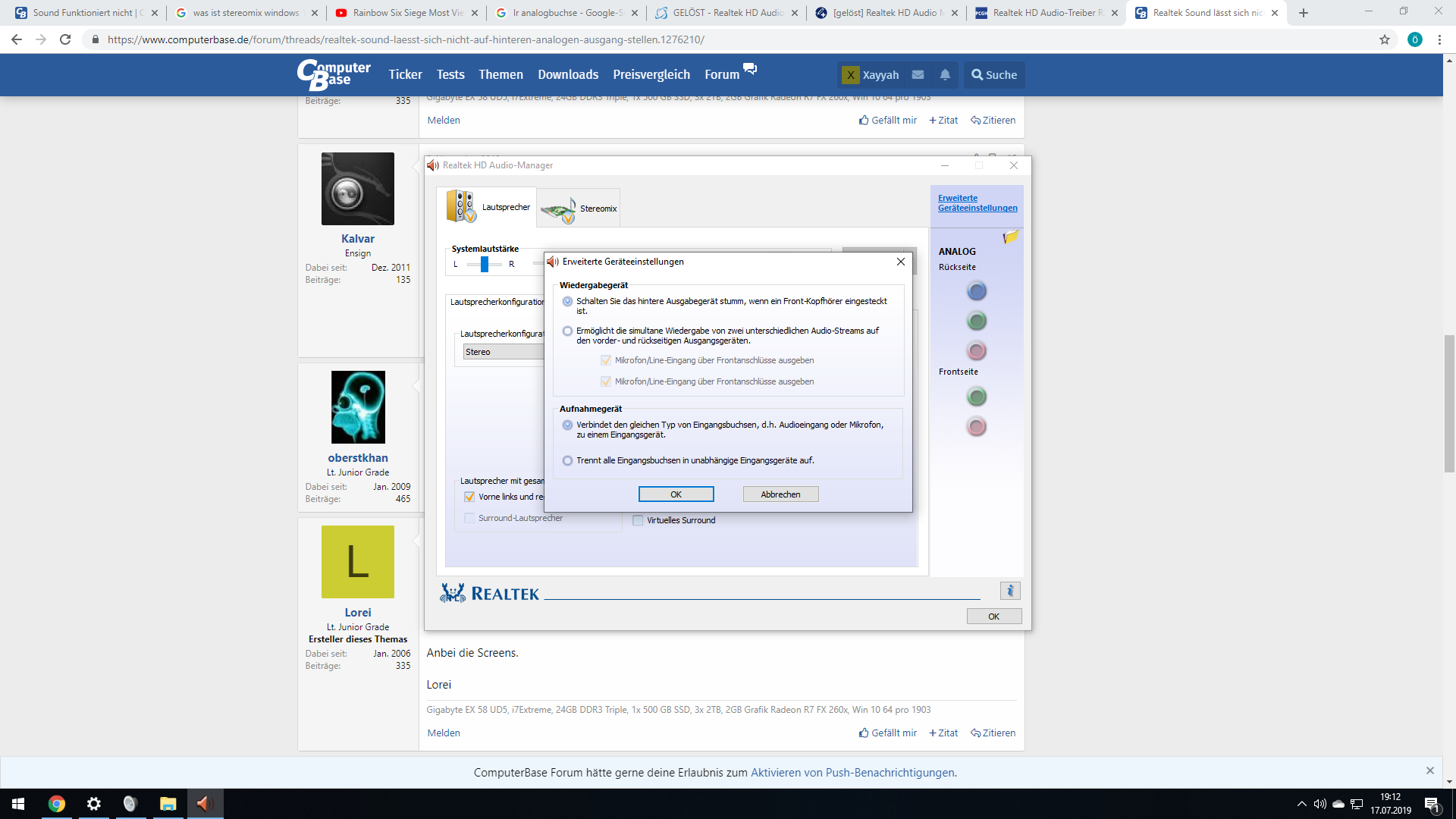Click the Realtek information icon

pos(1009,591)
